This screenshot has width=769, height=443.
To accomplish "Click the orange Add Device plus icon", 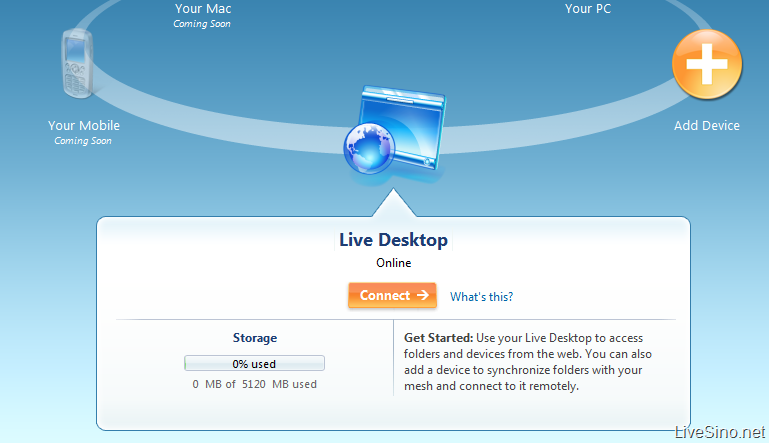I will tap(706, 66).
